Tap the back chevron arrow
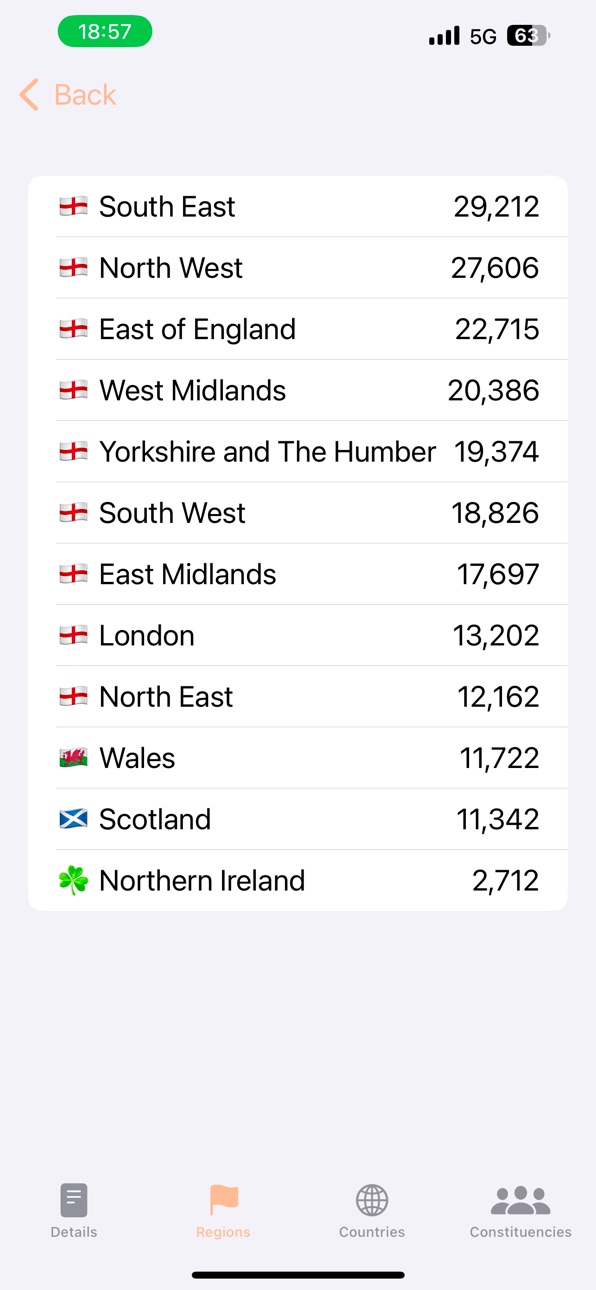 (x=29, y=95)
